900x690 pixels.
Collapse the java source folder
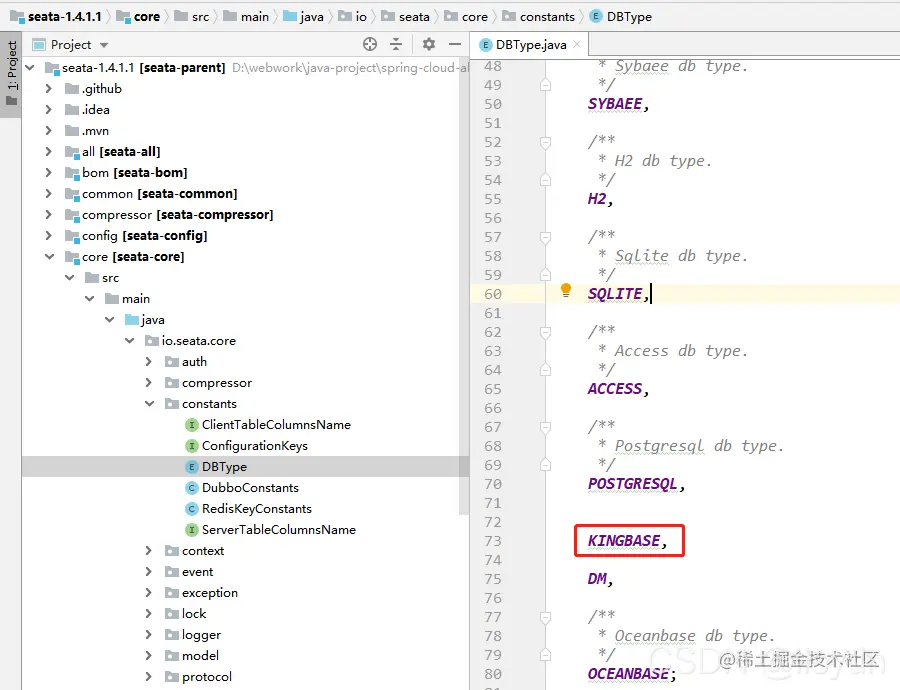click(110, 320)
